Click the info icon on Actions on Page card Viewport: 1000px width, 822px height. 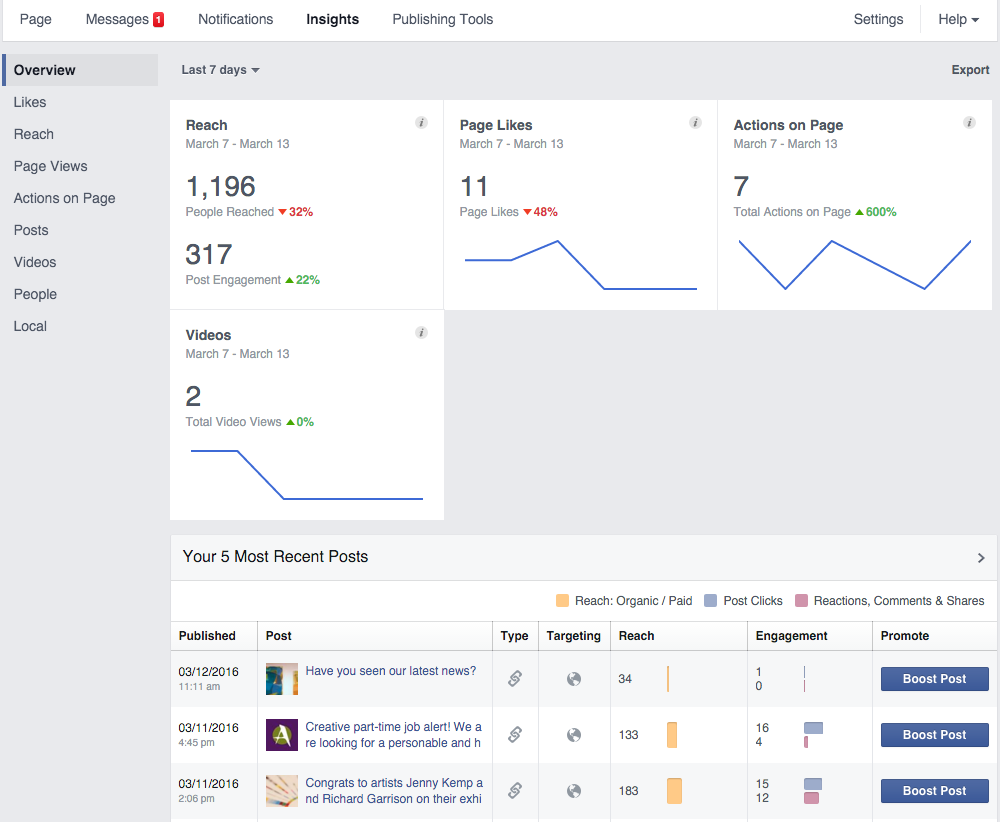click(969, 123)
